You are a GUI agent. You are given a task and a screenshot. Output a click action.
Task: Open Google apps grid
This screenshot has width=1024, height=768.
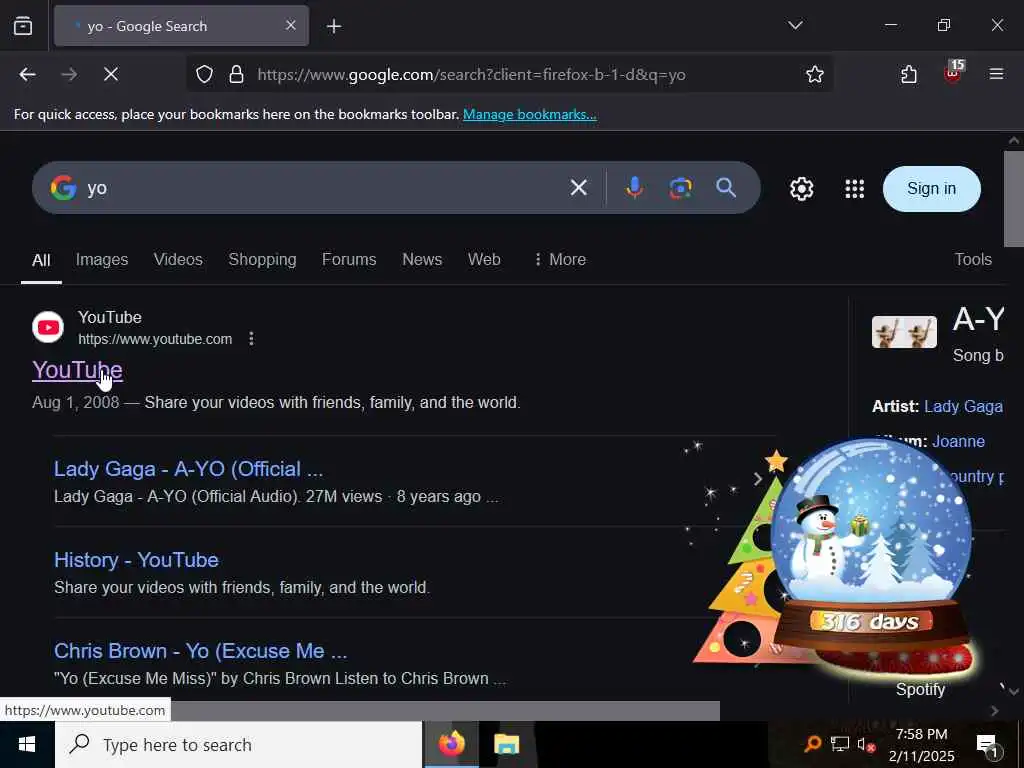[854, 189]
